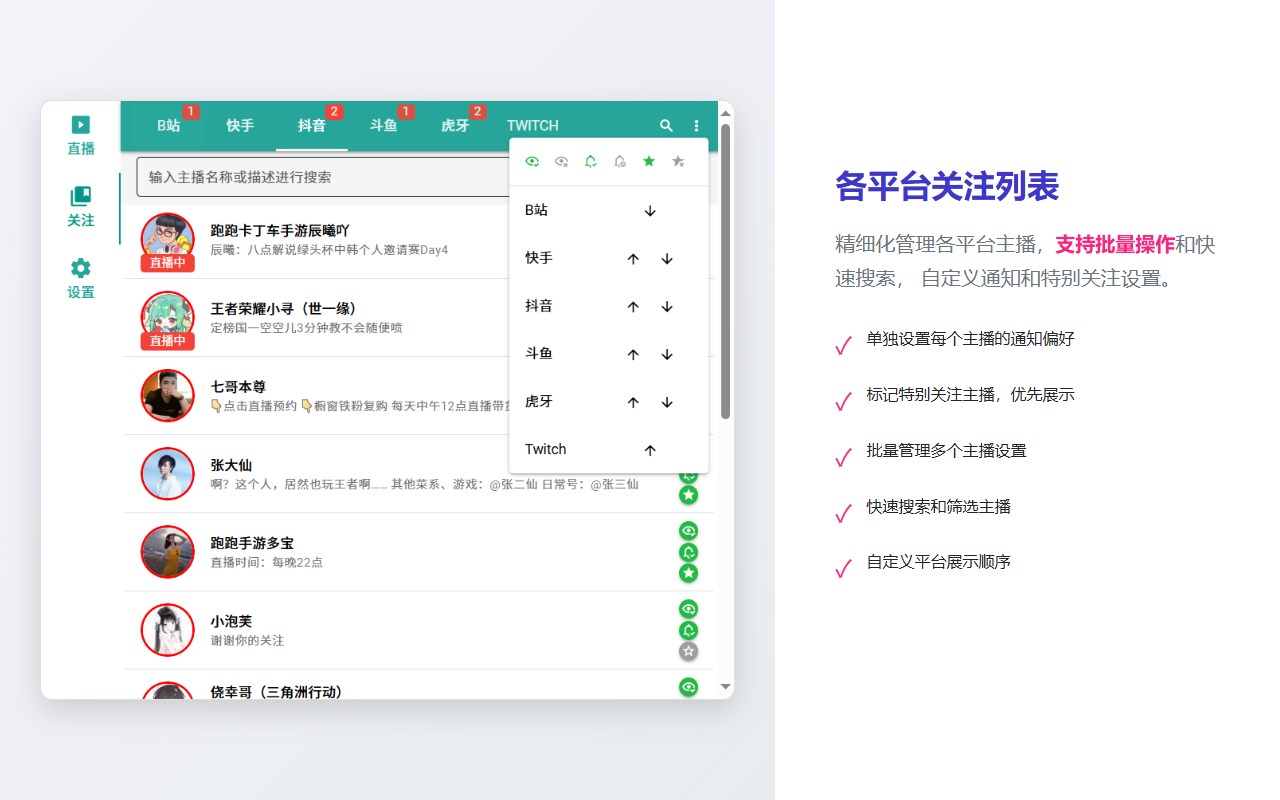Move 虎牙 up in platform order
The width and height of the screenshot is (1280, 800).
click(x=633, y=403)
